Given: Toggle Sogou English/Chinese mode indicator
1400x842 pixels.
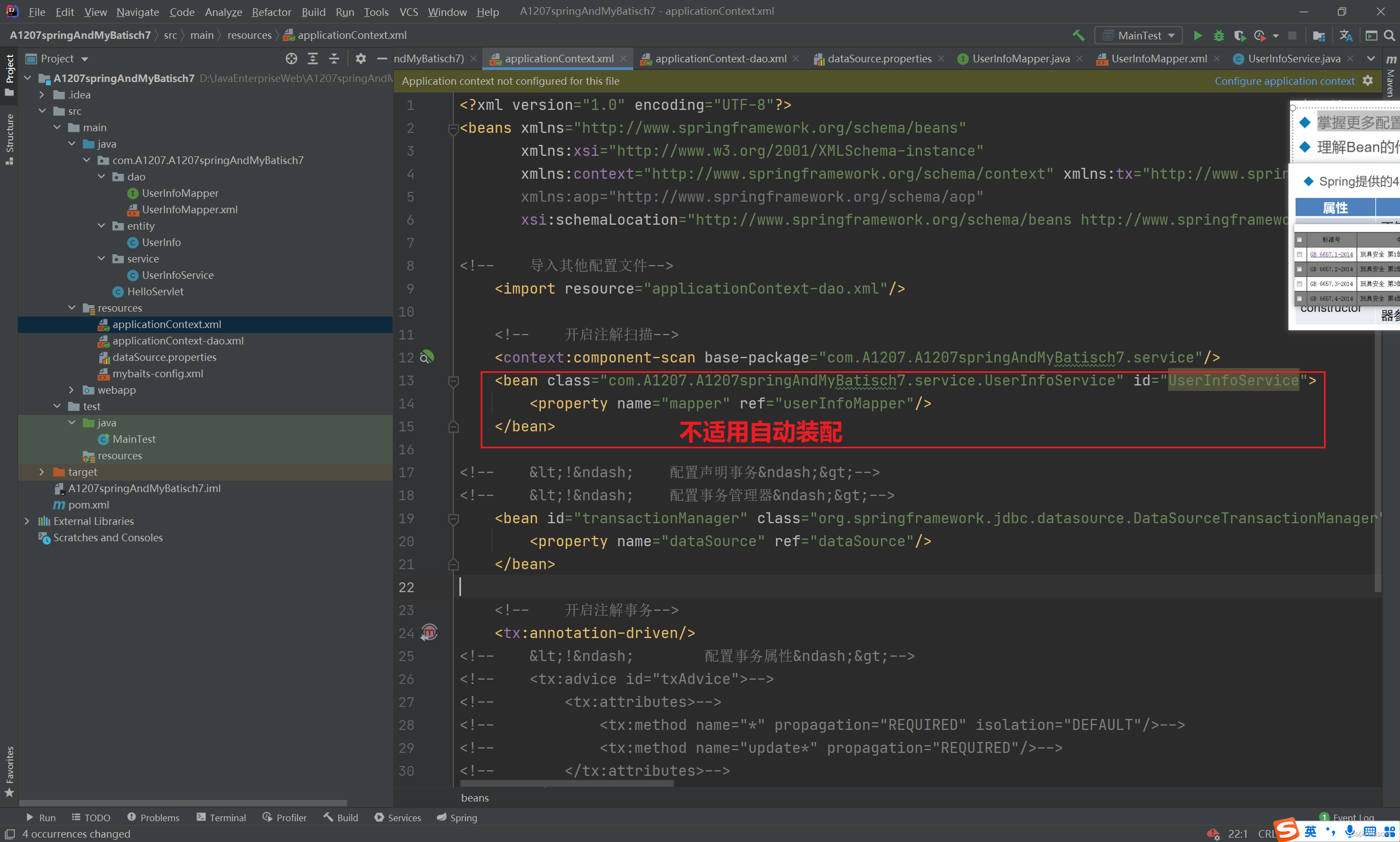Looking at the screenshot, I should coord(1310,832).
